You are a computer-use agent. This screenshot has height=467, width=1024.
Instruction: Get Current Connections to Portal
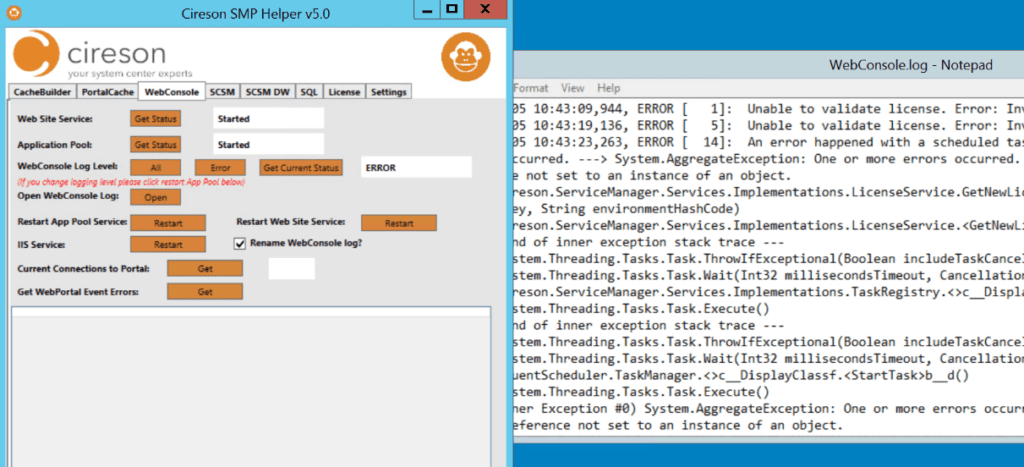[205, 268]
